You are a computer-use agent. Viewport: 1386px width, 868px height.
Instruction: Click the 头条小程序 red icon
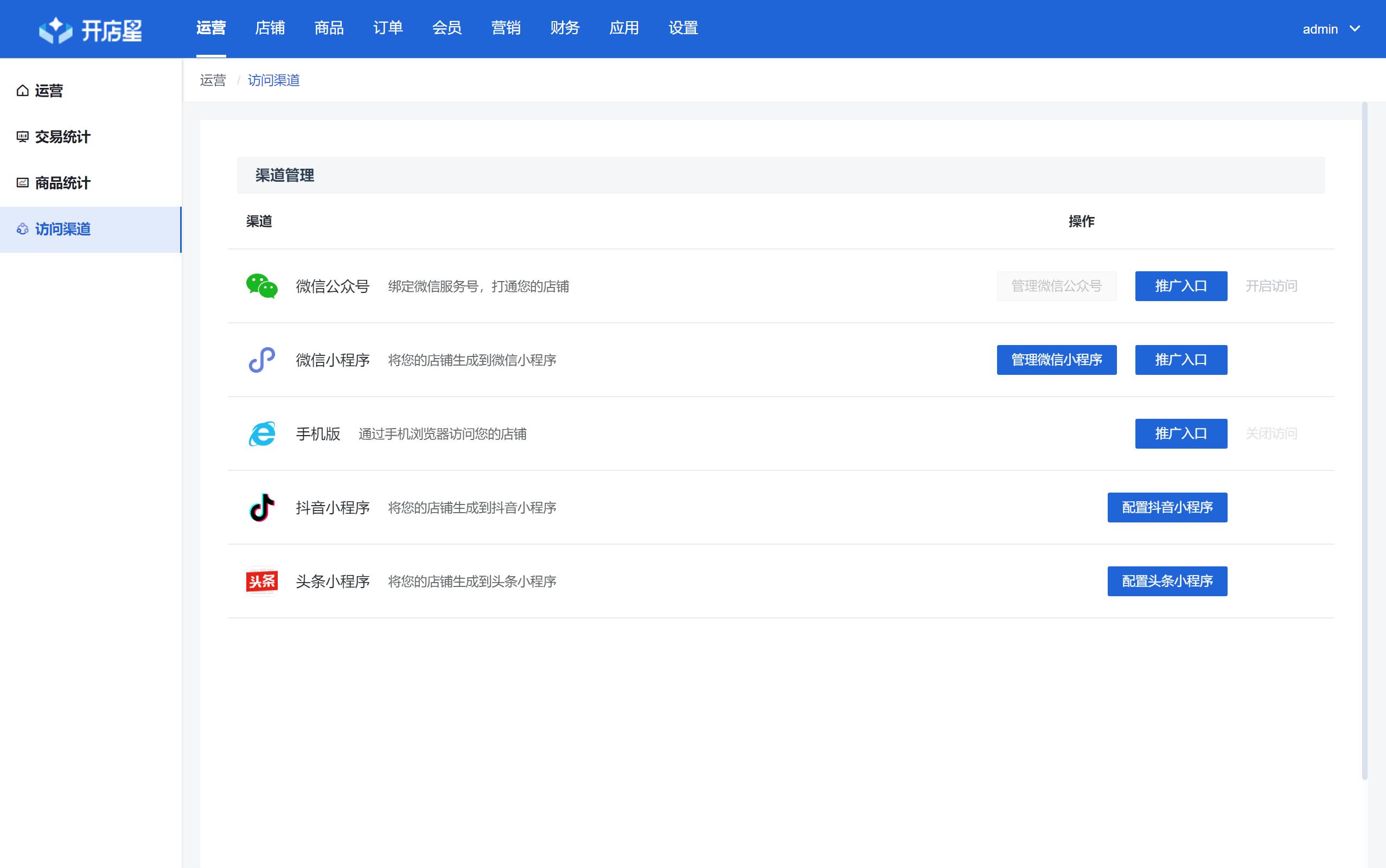(261, 581)
